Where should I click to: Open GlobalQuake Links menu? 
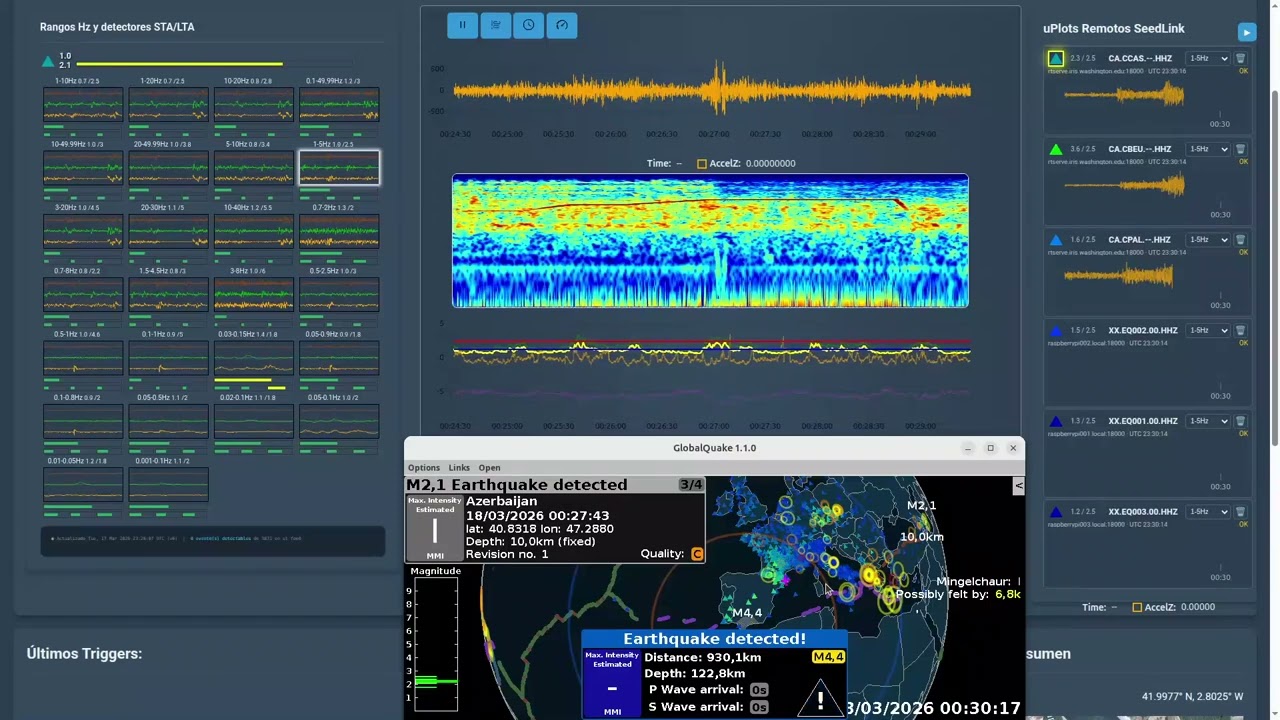459,467
